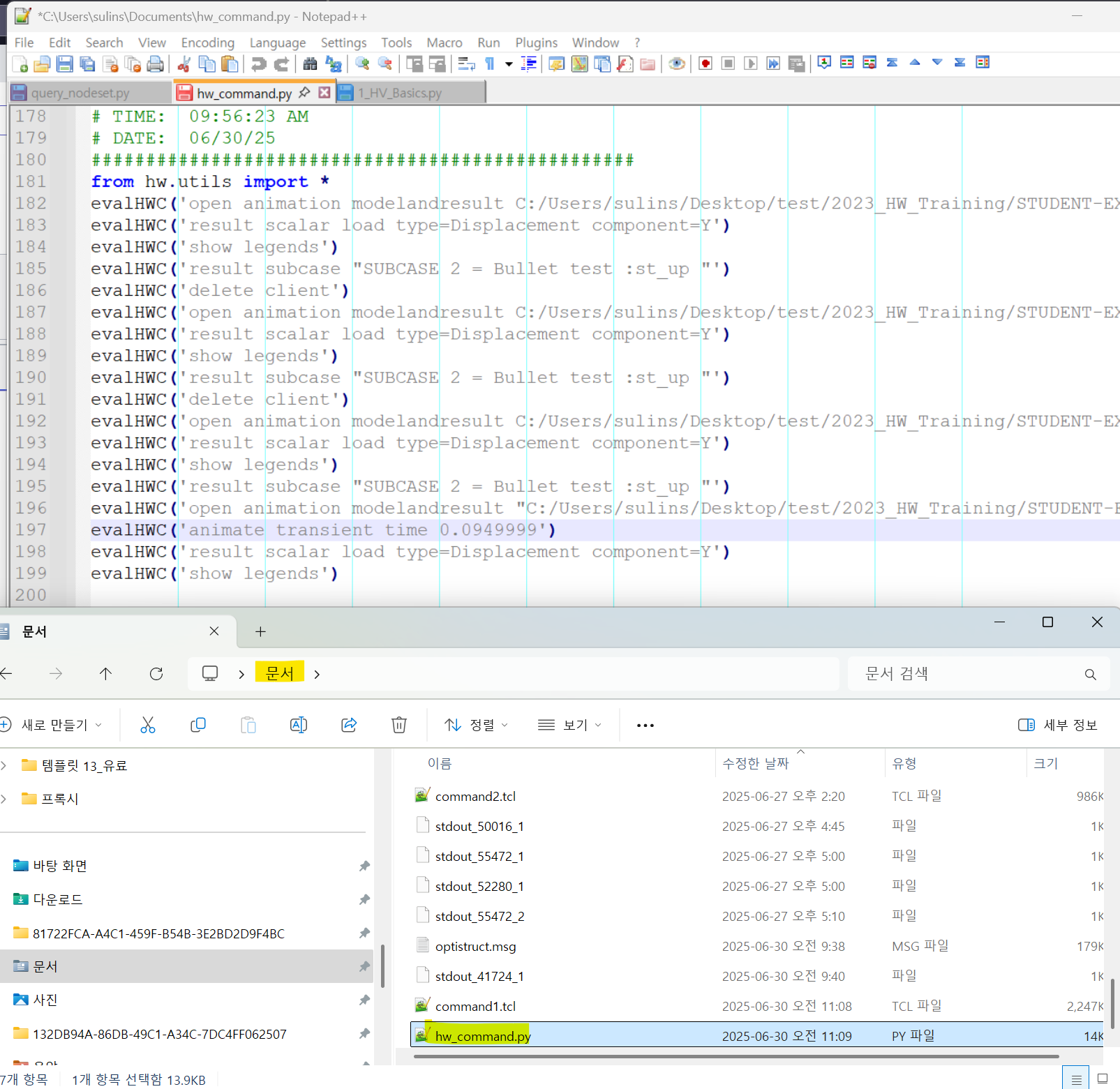Open the Macro menu

pos(445,43)
